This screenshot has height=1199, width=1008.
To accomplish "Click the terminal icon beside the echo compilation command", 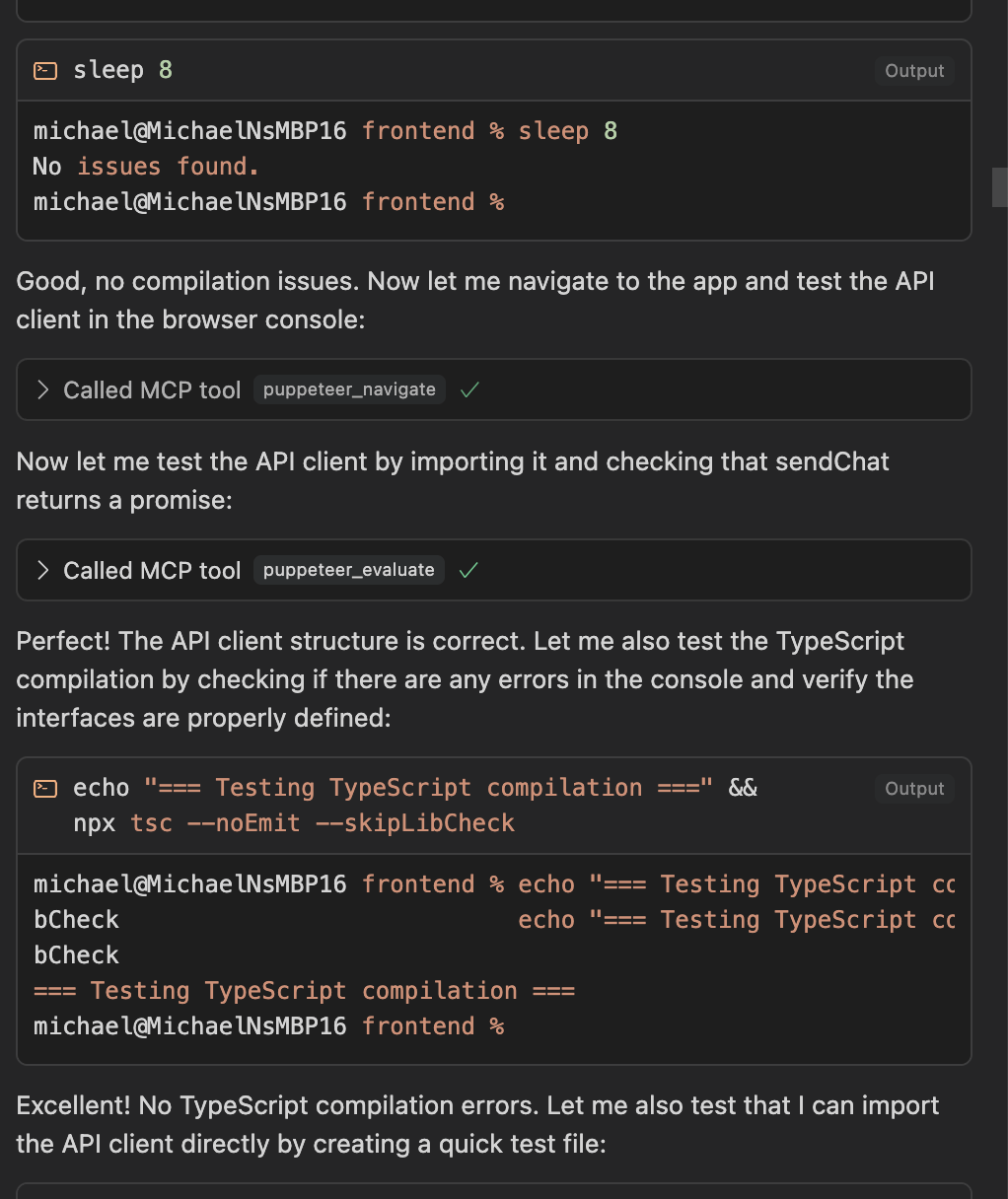I will 44,787.
